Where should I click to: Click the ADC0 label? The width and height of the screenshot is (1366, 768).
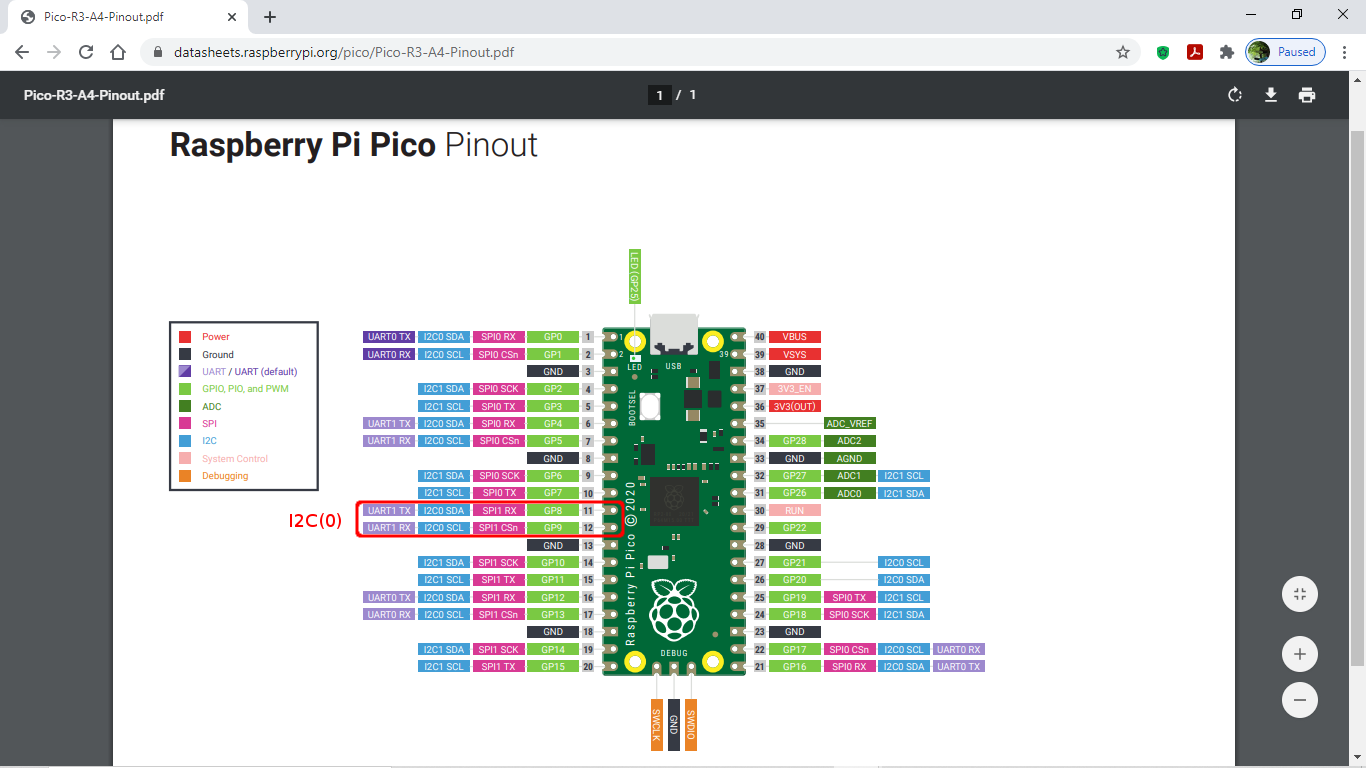(x=850, y=493)
